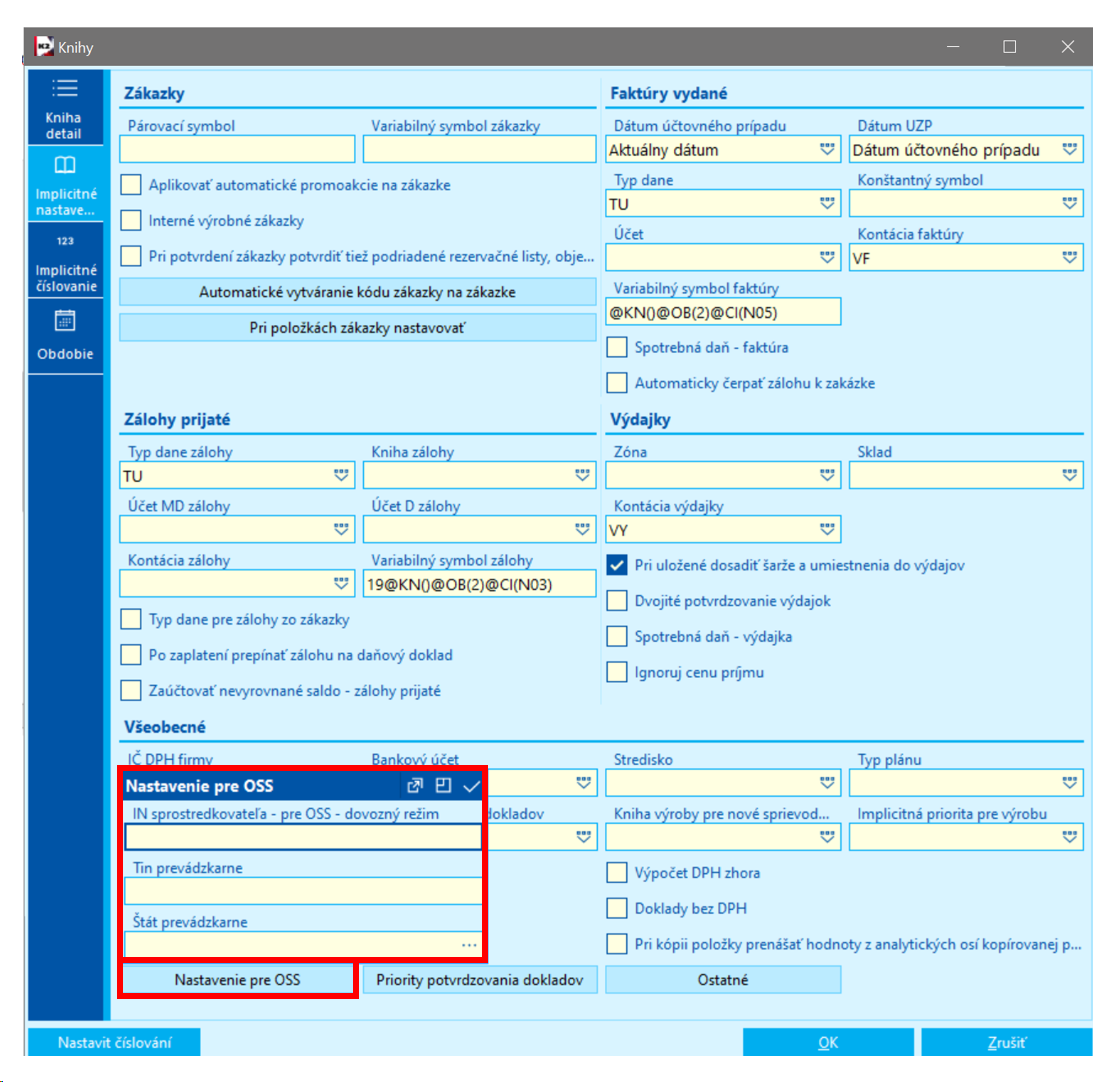Expand Kontácia výdajky dropdown

coord(827,529)
